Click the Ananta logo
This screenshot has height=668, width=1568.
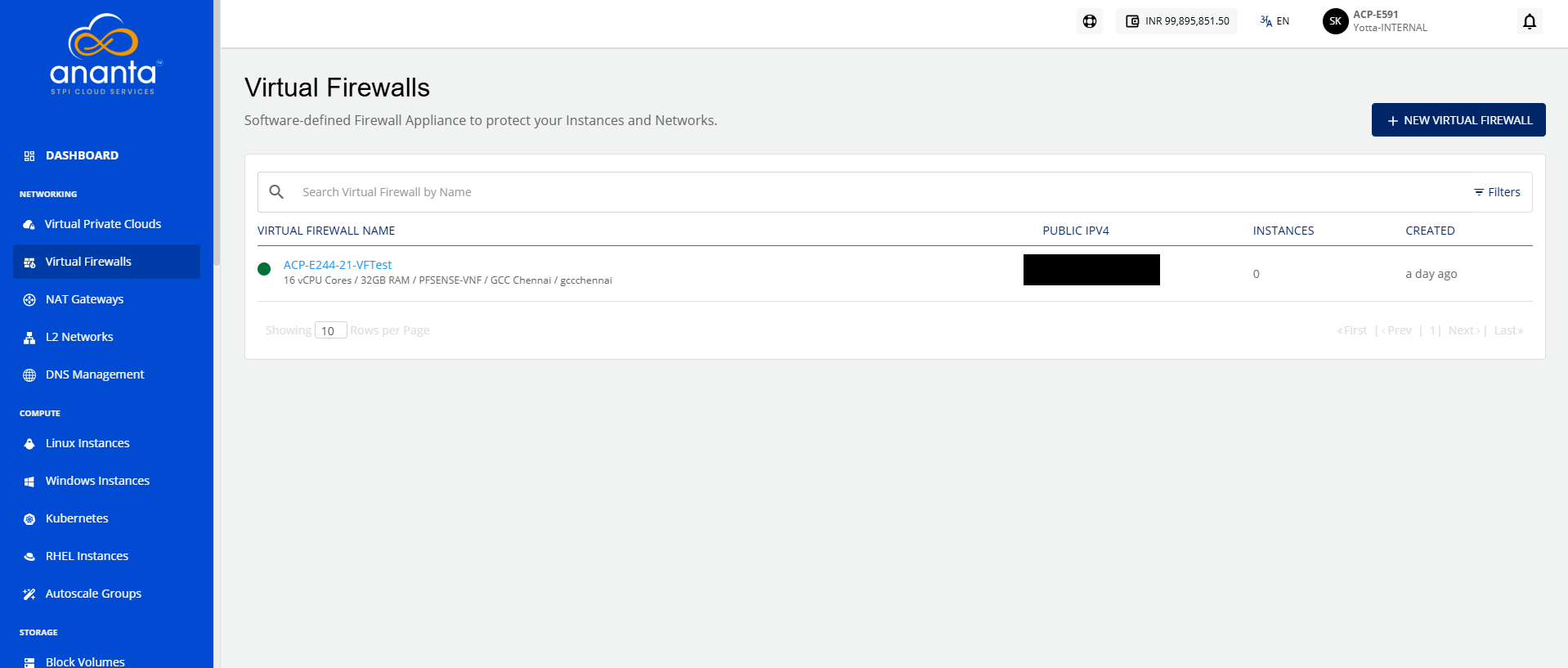click(x=106, y=54)
